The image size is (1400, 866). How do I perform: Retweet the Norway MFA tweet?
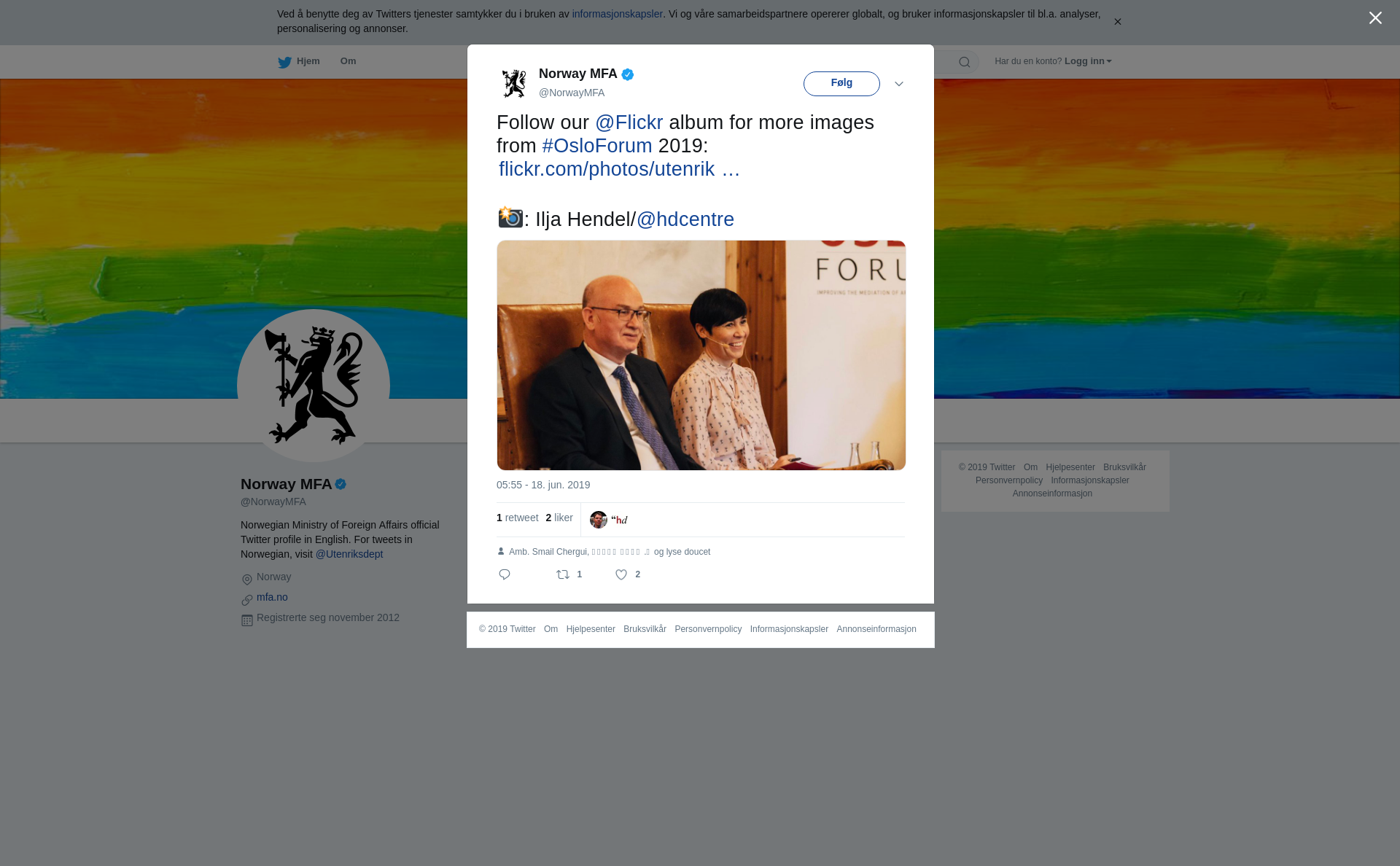click(563, 574)
